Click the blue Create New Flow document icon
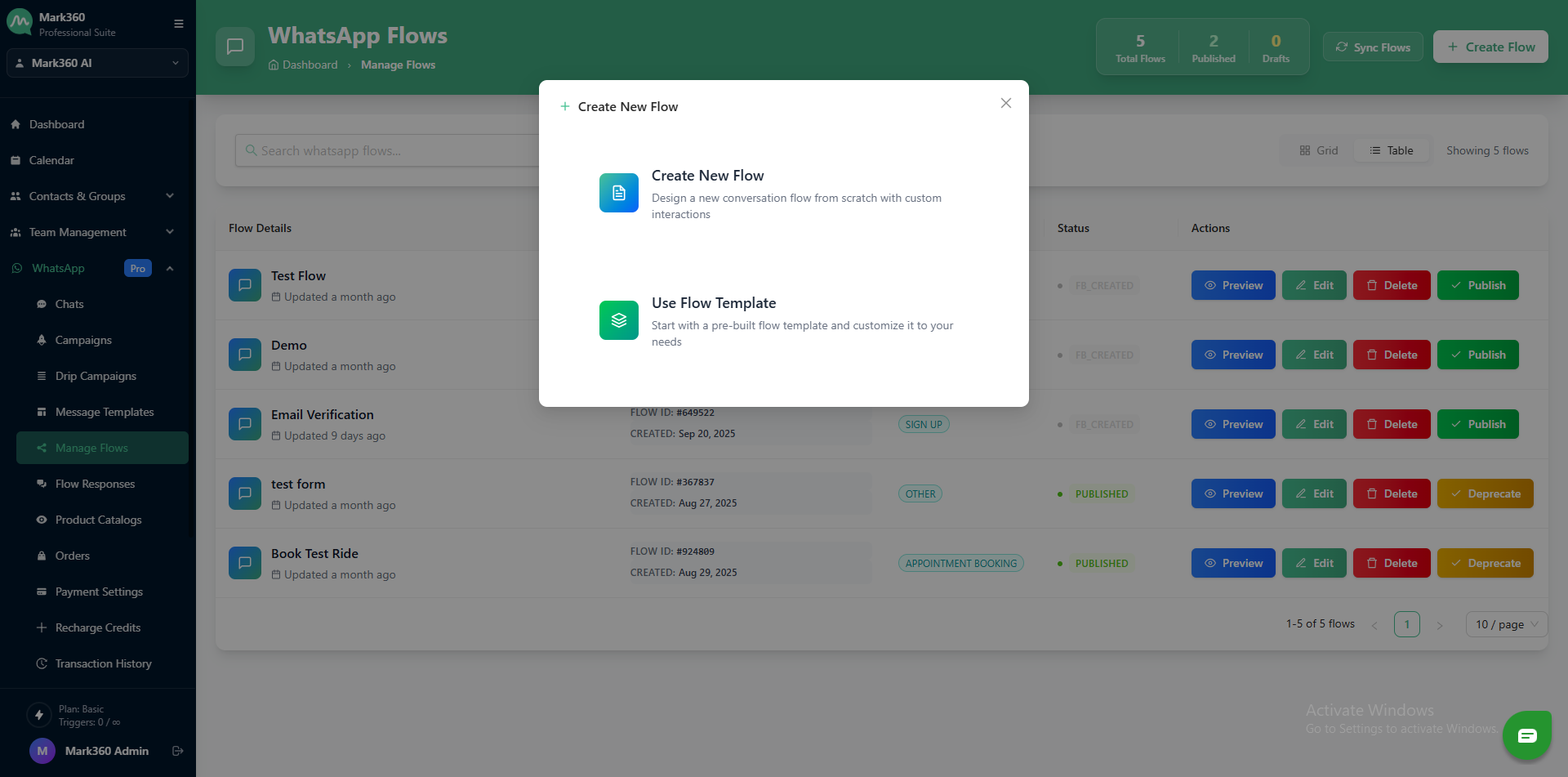This screenshot has width=1568, height=777. [618, 193]
